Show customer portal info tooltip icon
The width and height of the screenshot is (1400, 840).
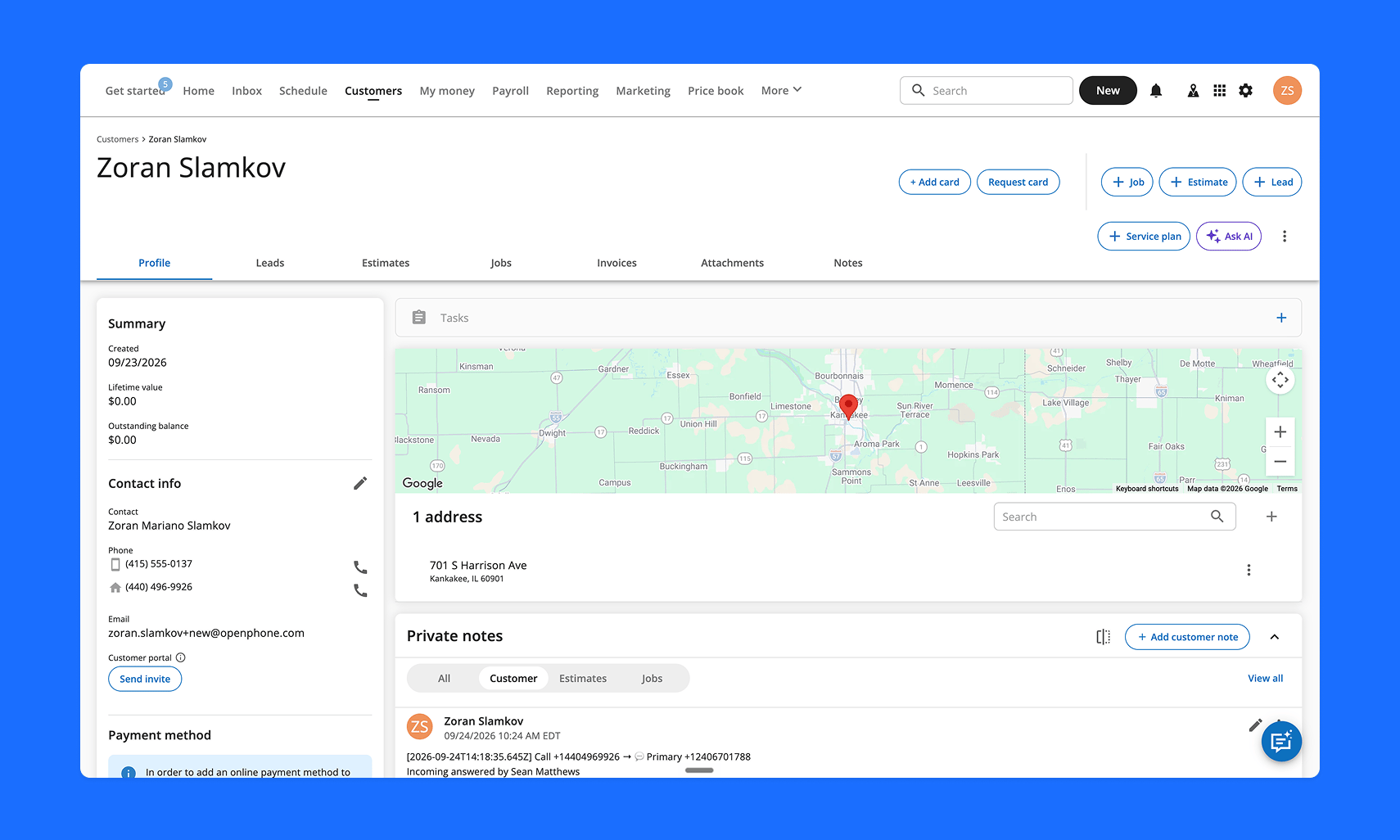(x=181, y=657)
